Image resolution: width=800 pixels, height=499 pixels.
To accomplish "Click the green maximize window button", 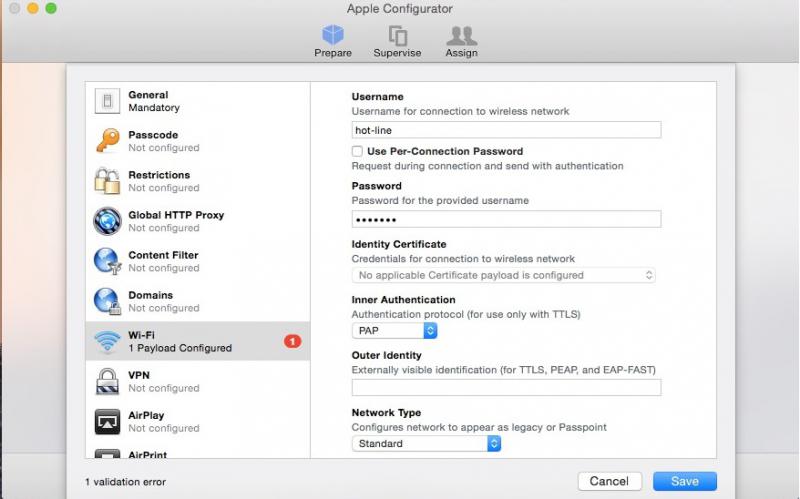I will click(51, 8).
